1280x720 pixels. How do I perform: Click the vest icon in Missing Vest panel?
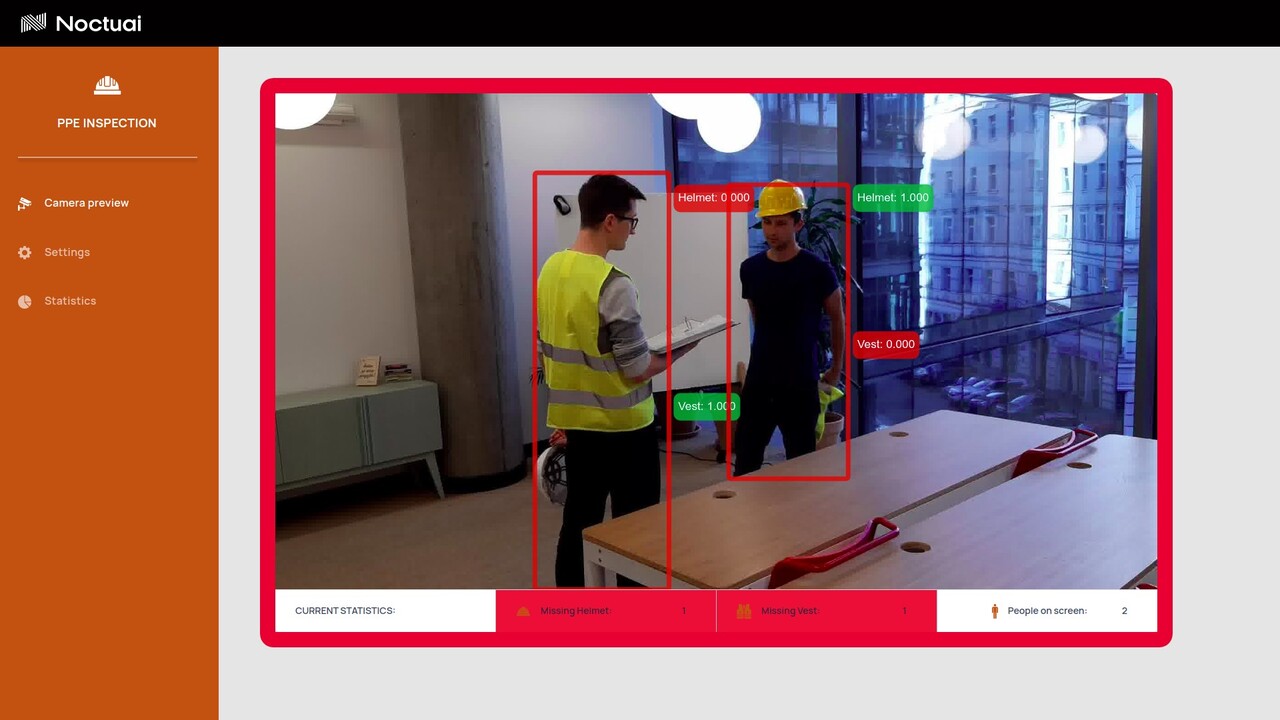point(743,611)
